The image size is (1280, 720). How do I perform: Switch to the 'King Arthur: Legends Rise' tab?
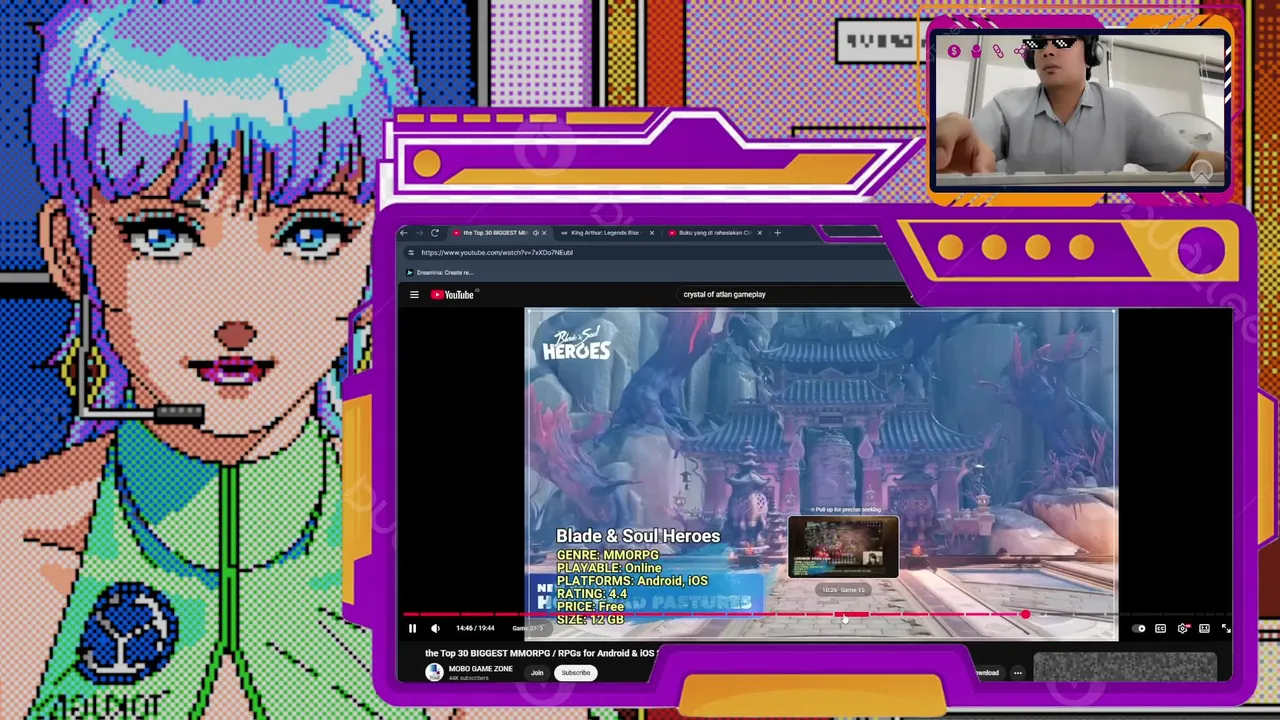(x=605, y=233)
